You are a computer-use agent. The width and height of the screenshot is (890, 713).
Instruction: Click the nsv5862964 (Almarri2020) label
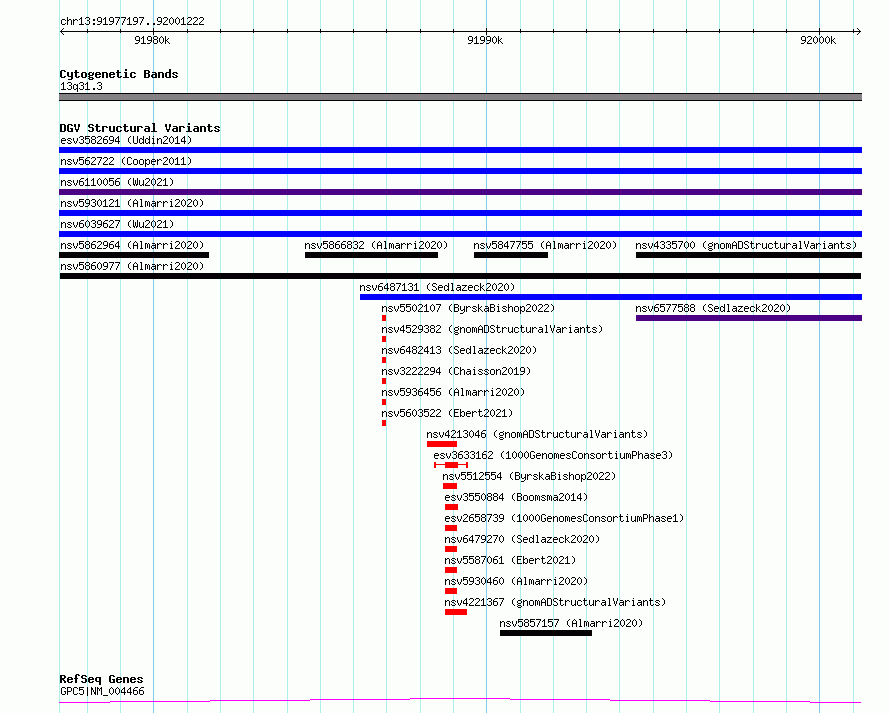132,245
